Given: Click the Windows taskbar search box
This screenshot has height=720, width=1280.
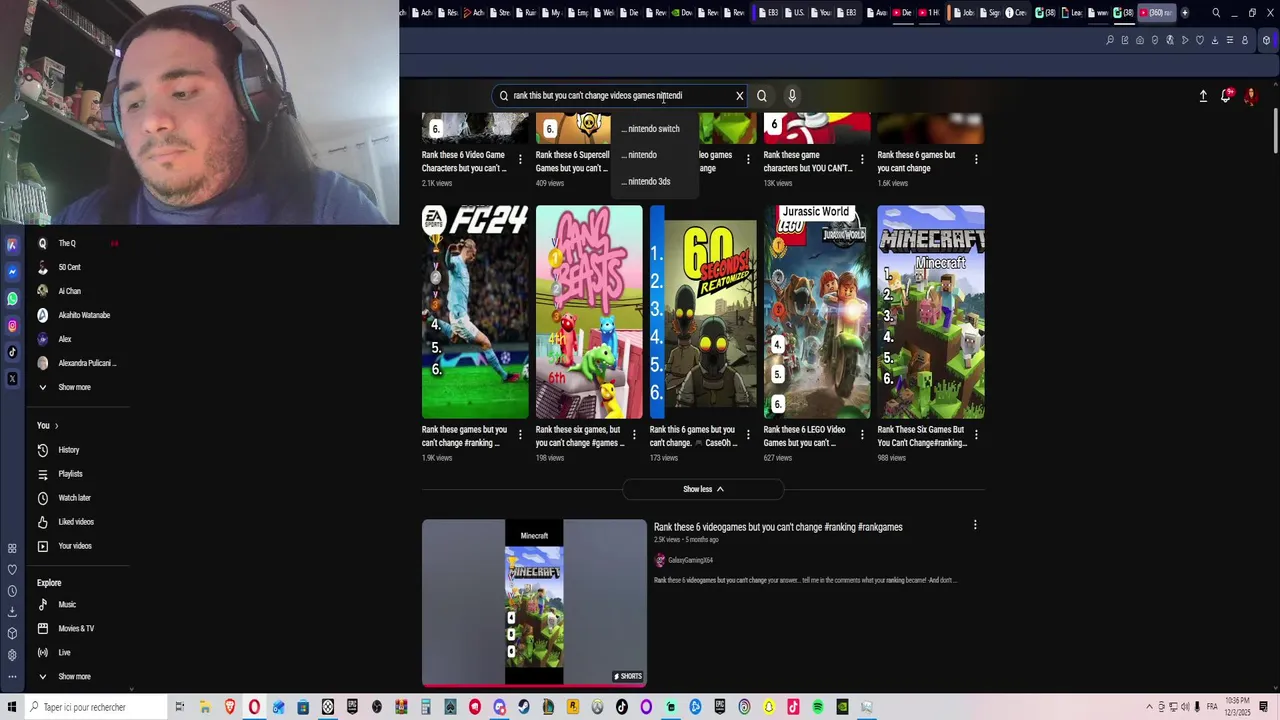Looking at the screenshot, I should (97, 707).
